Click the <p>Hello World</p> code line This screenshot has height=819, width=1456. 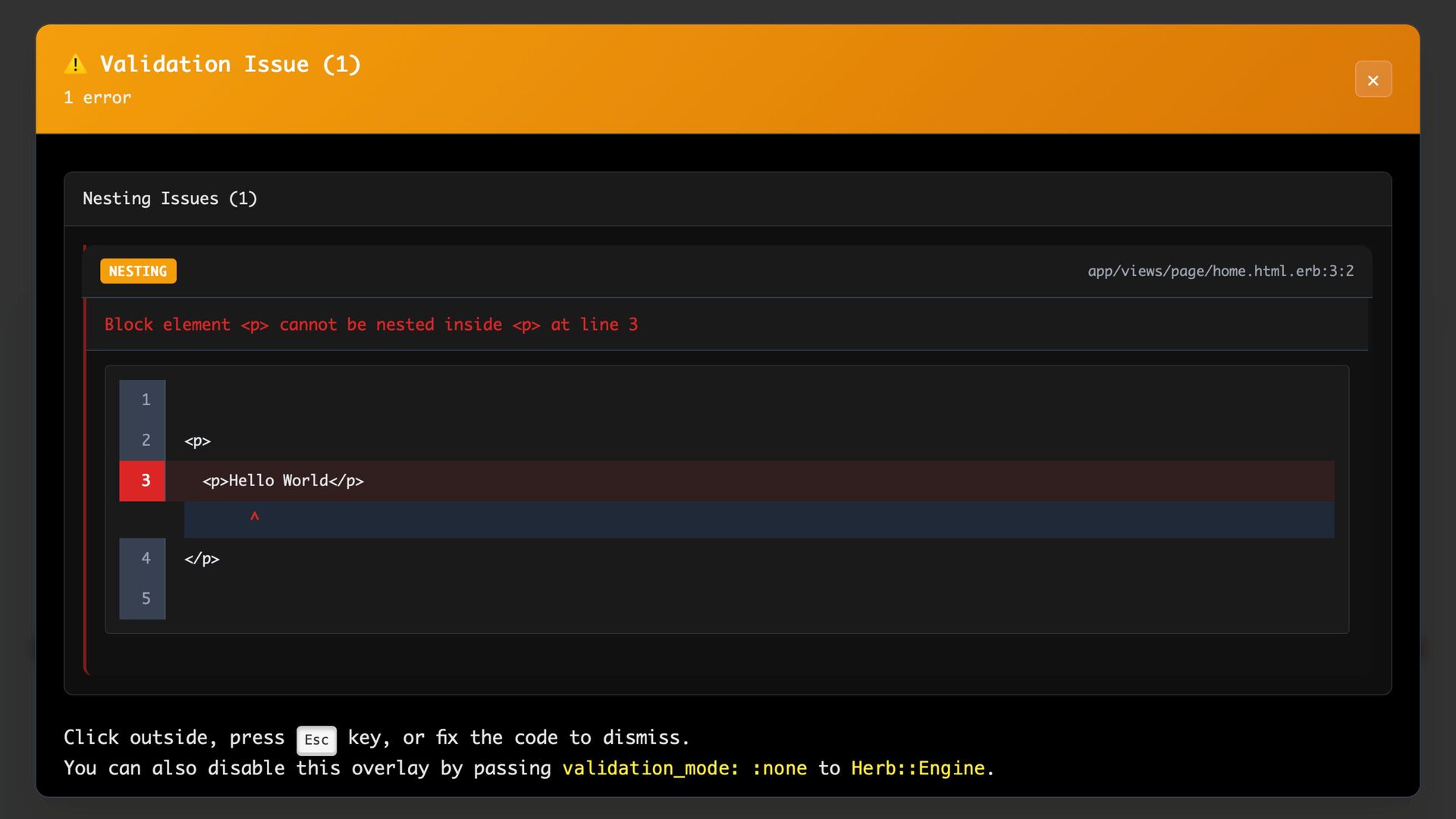point(283,481)
